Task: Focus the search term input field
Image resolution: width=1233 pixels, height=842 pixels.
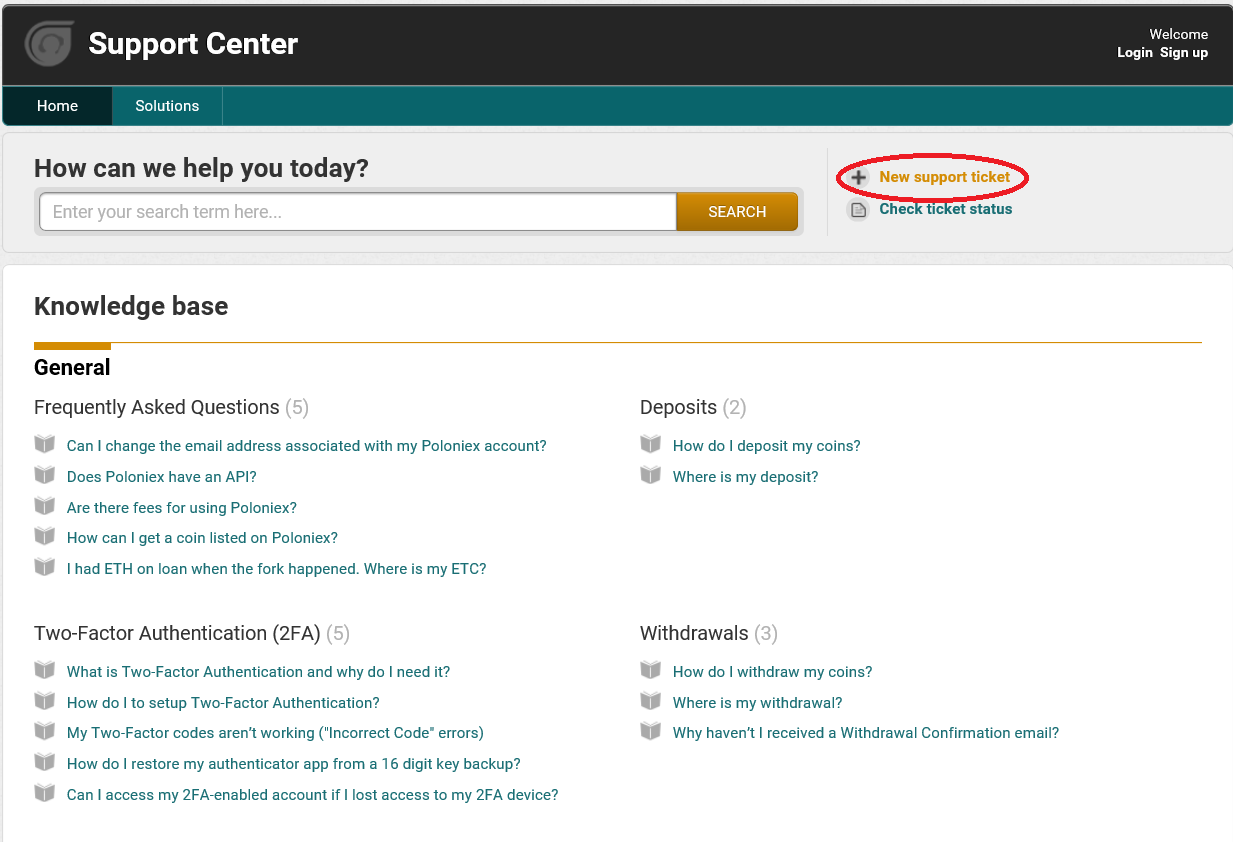Action: [x=358, y=212]
